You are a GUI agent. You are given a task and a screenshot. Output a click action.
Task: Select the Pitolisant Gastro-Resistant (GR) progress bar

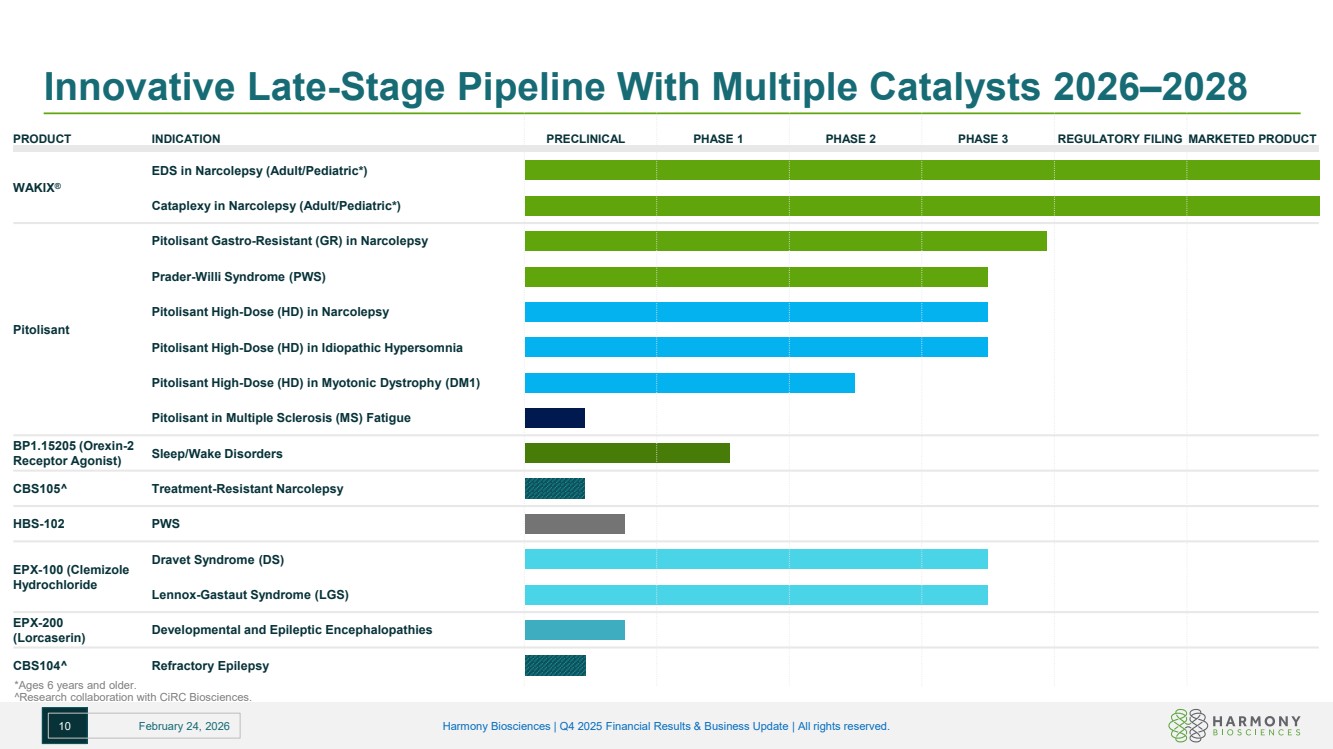point(786,241)
